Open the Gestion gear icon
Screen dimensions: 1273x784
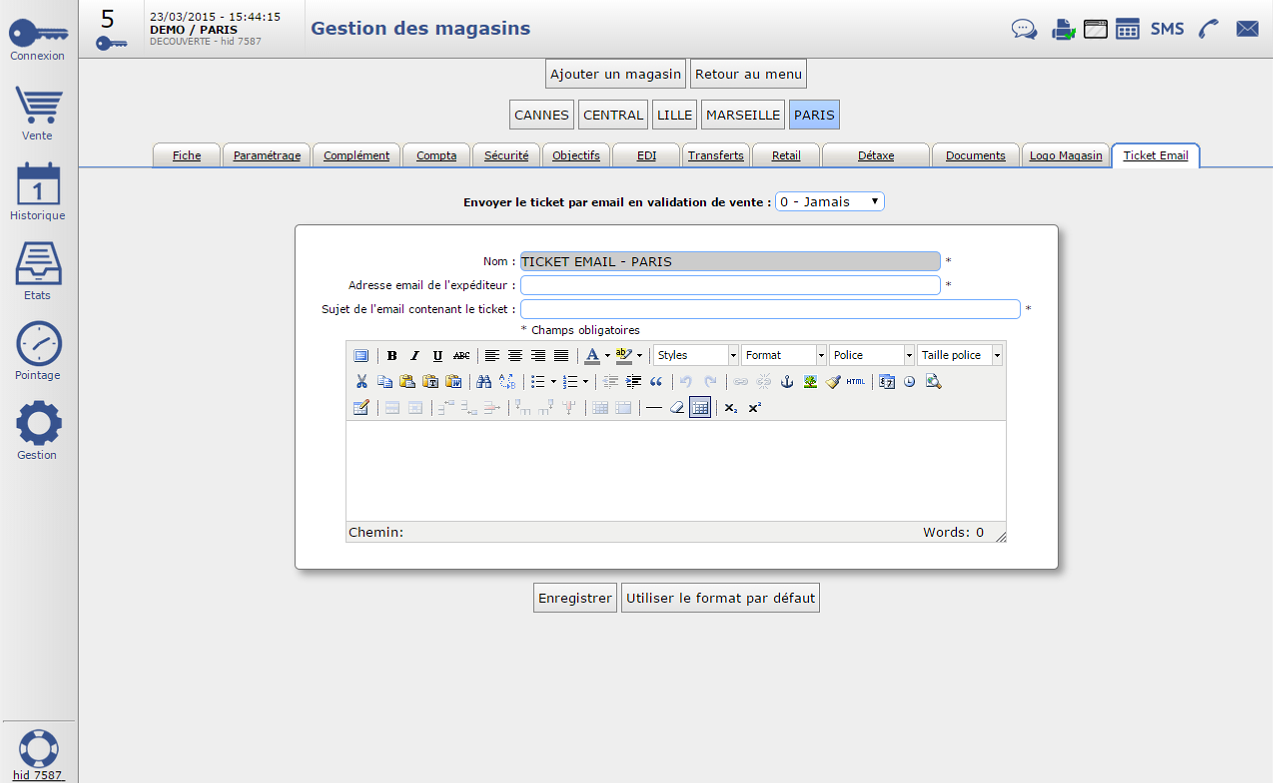(38, 425)
